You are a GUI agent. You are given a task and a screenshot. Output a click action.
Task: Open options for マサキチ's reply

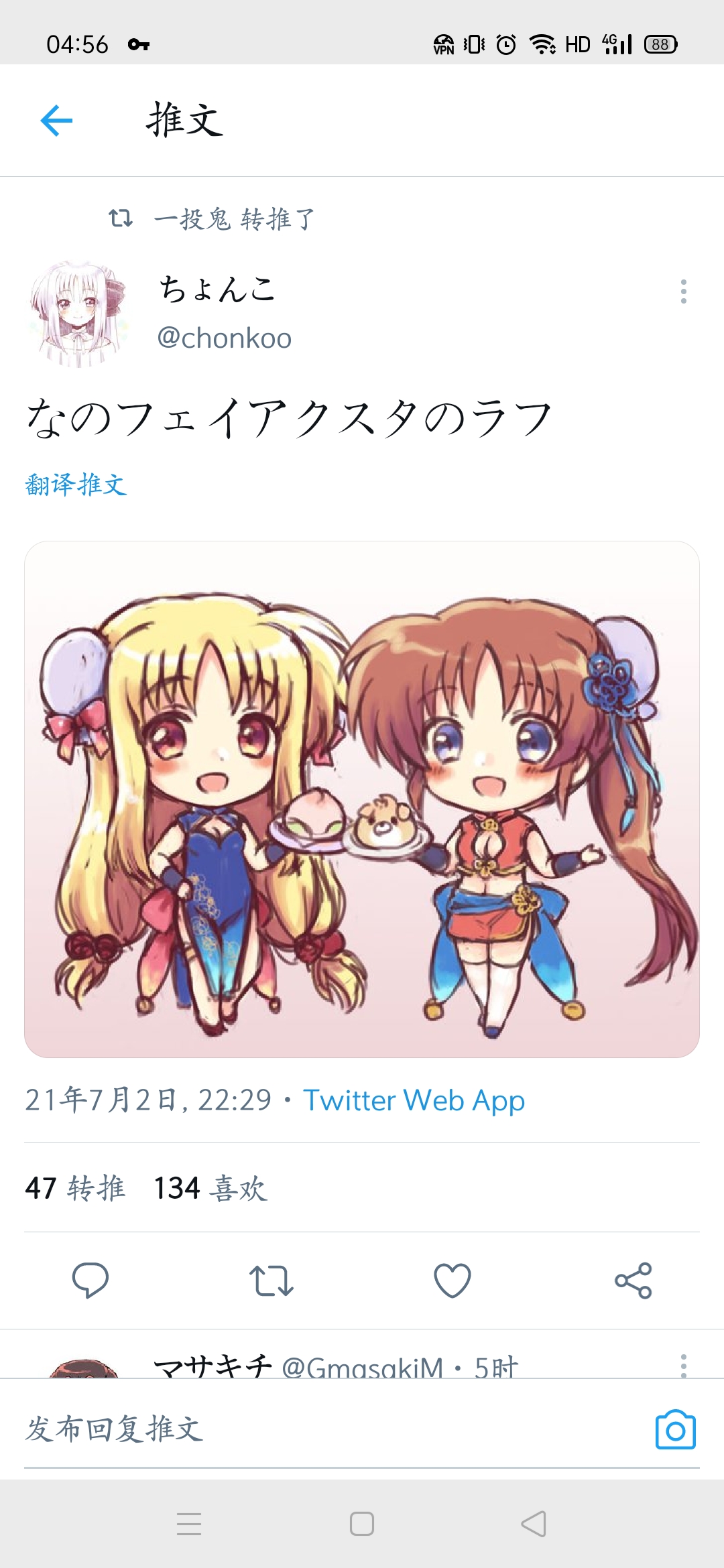click(684, 1365)
